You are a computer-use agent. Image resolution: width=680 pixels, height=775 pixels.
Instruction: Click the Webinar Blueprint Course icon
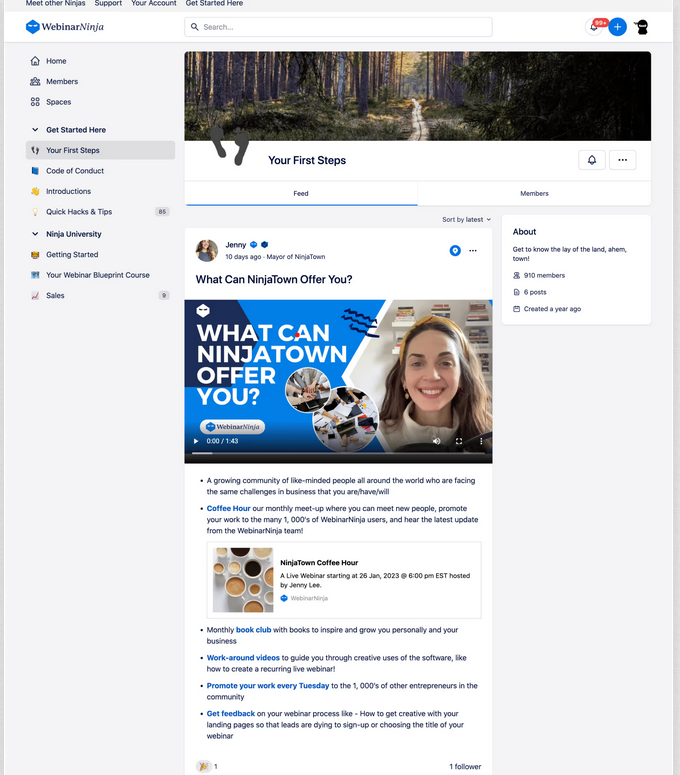(x=35, y=275)
